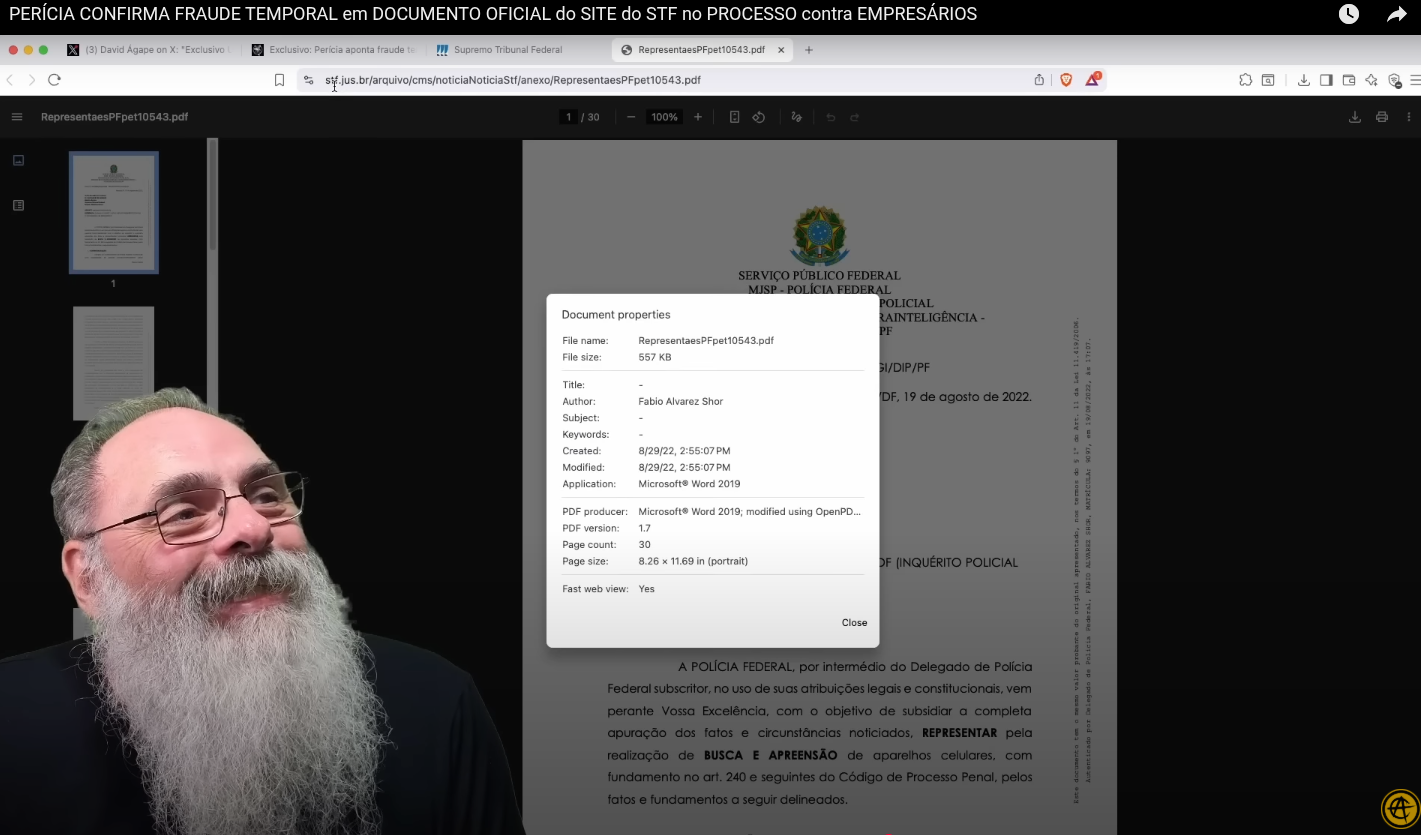Select page 2 thumbnail in sidebar
This screenshot has width=1421, height=835.
[113, 363]
